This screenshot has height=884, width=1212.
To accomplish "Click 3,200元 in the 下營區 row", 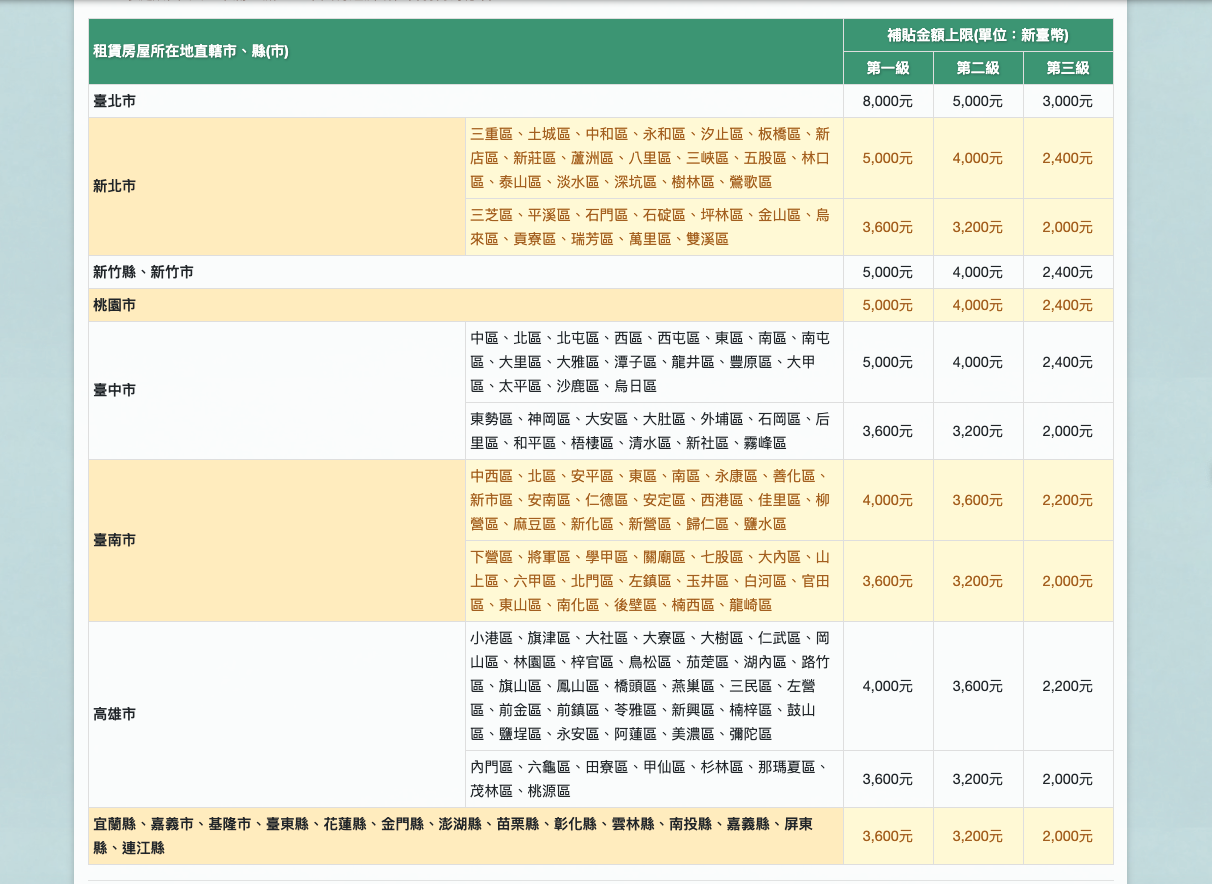I will pyautogui.click(x=978, y=581).
